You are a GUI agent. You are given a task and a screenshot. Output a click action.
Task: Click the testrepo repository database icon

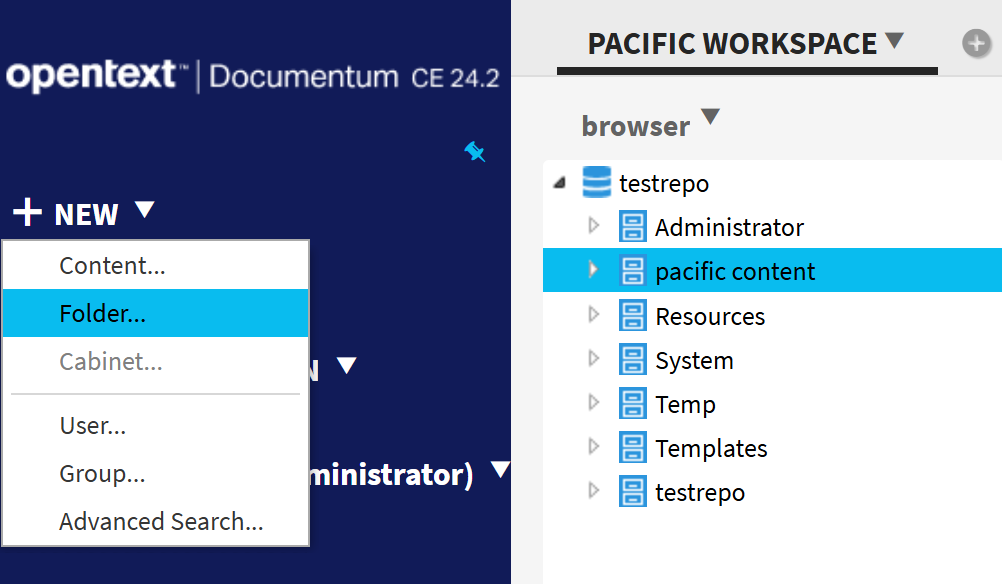pos(596,182)
